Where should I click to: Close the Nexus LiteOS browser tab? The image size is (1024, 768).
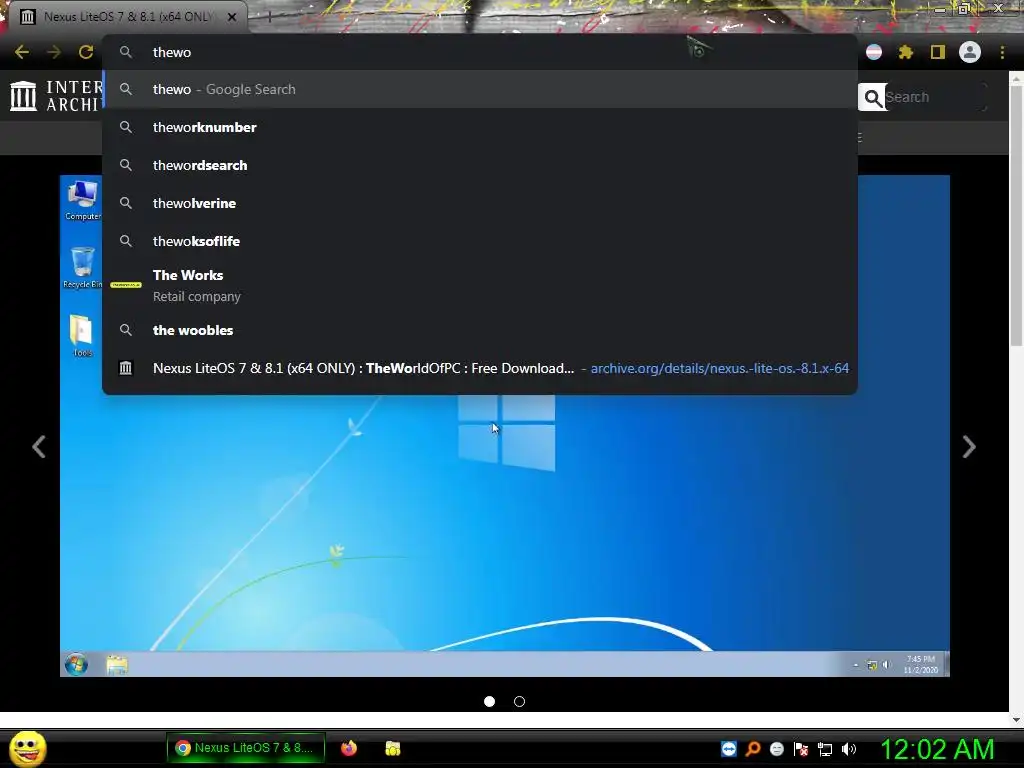tap(231, 17)
